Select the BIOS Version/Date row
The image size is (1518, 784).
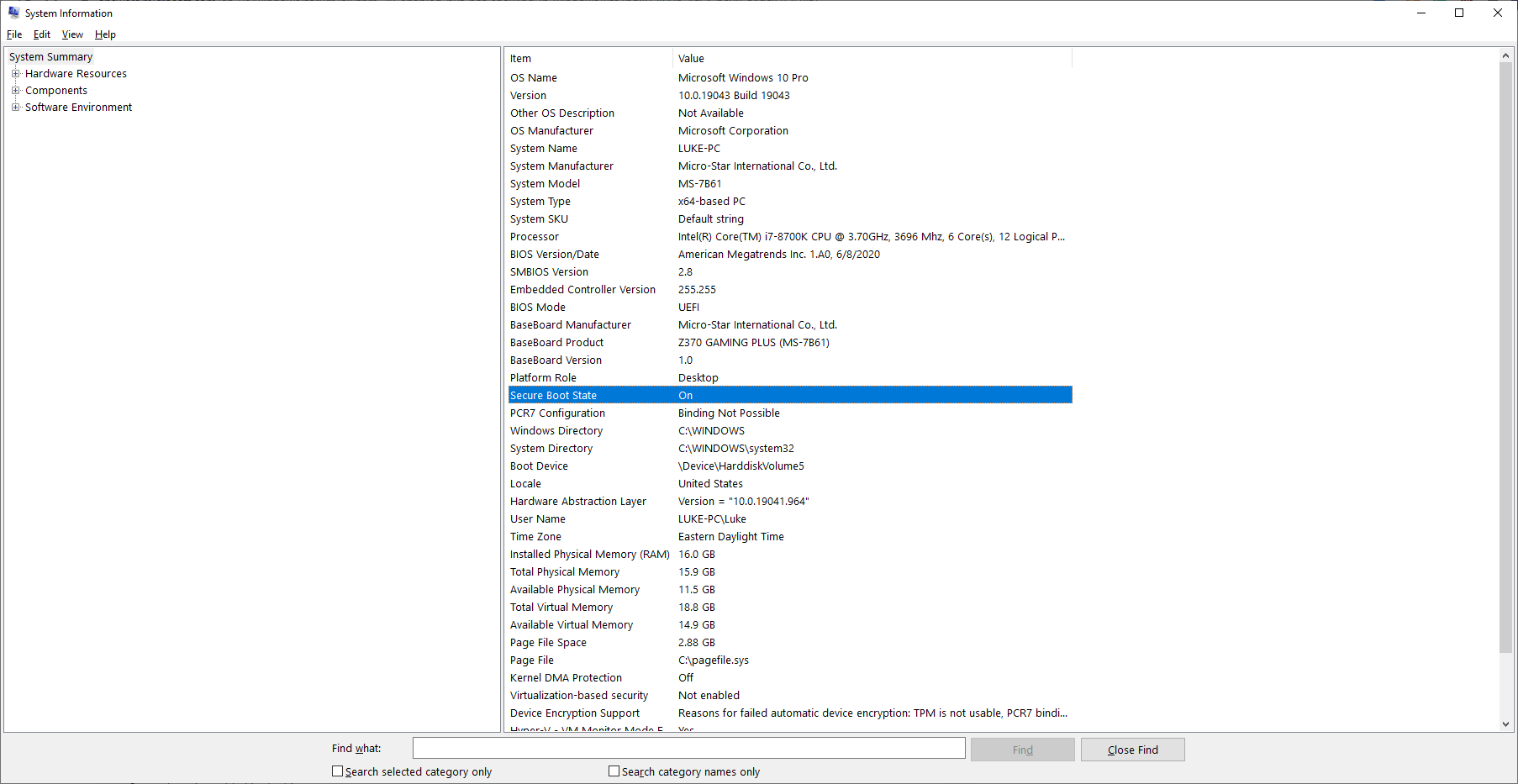click(790, 255)
